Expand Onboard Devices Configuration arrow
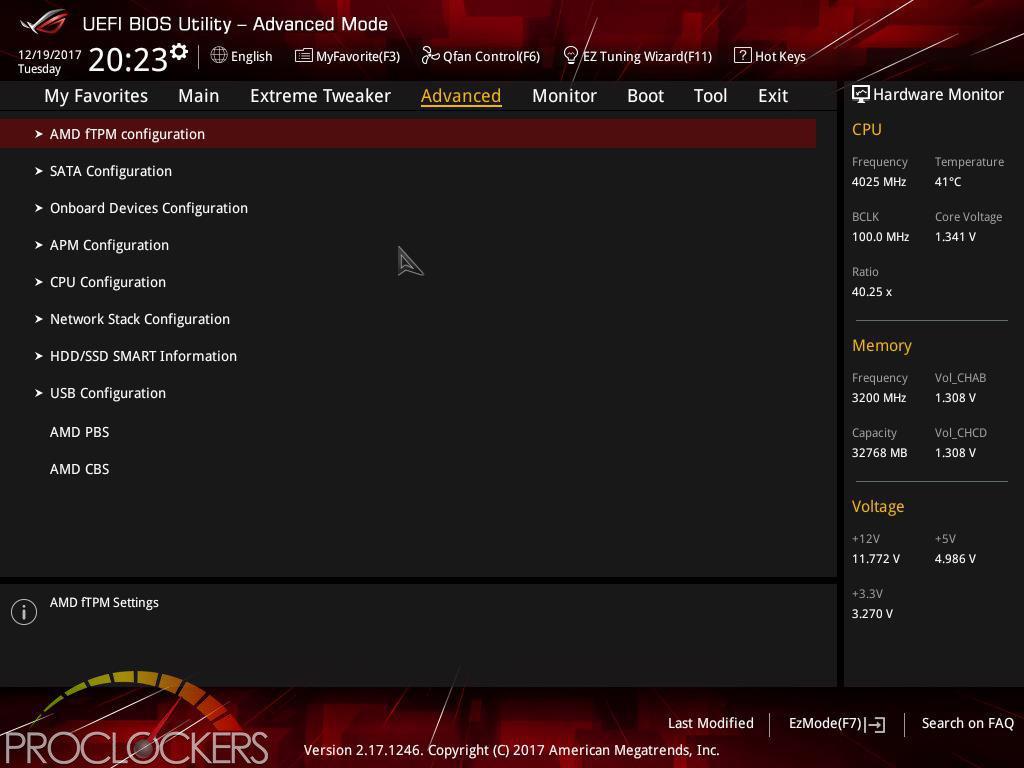The image size is (1024, 768). (39, 208)
